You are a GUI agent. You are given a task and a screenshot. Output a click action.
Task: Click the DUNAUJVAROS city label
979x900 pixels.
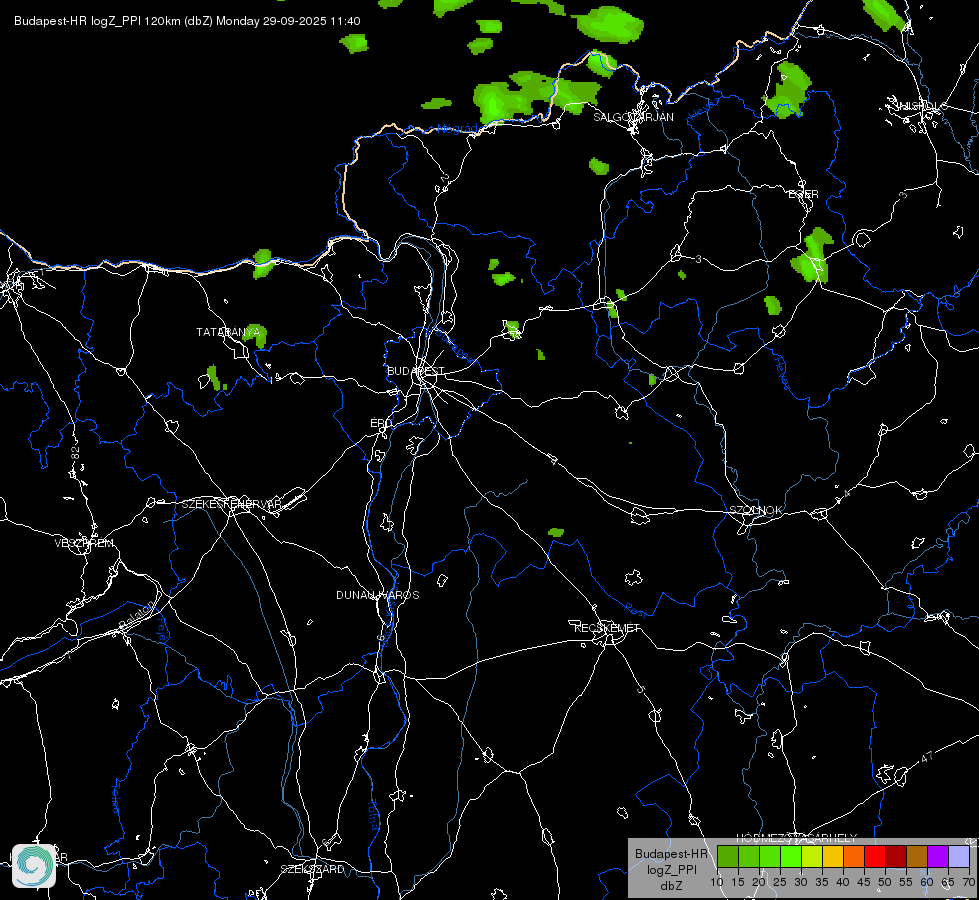point(378,595)
